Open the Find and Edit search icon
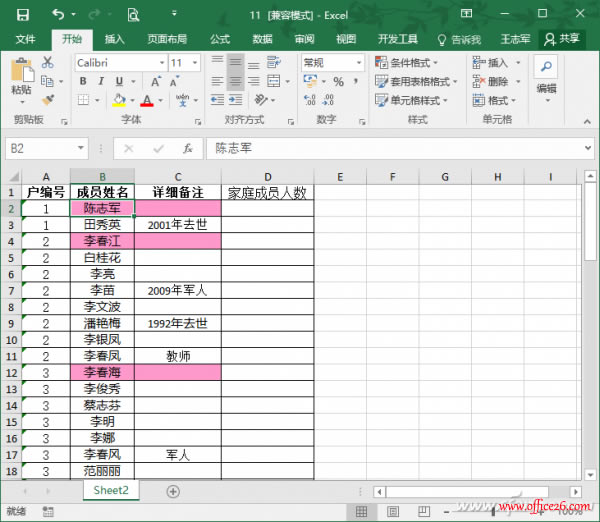Screen dimensions: 600x522 546,67
